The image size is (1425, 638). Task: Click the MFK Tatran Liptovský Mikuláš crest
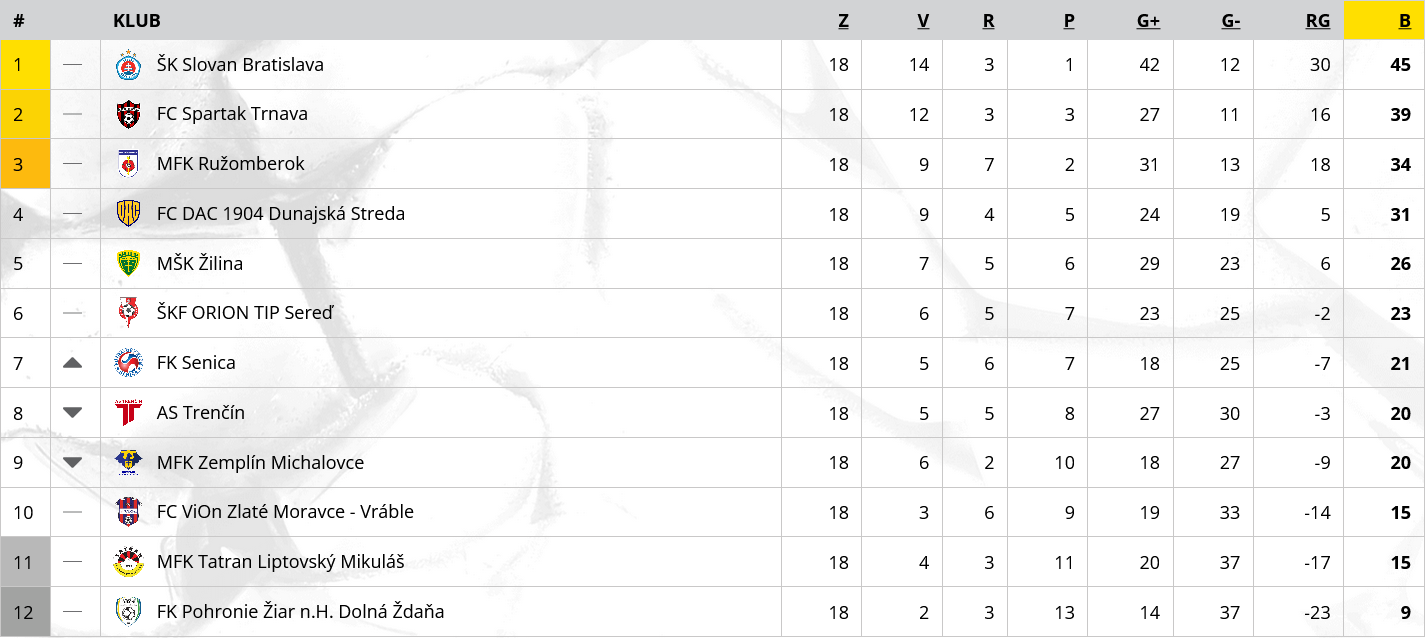click(x=128, y=562)
